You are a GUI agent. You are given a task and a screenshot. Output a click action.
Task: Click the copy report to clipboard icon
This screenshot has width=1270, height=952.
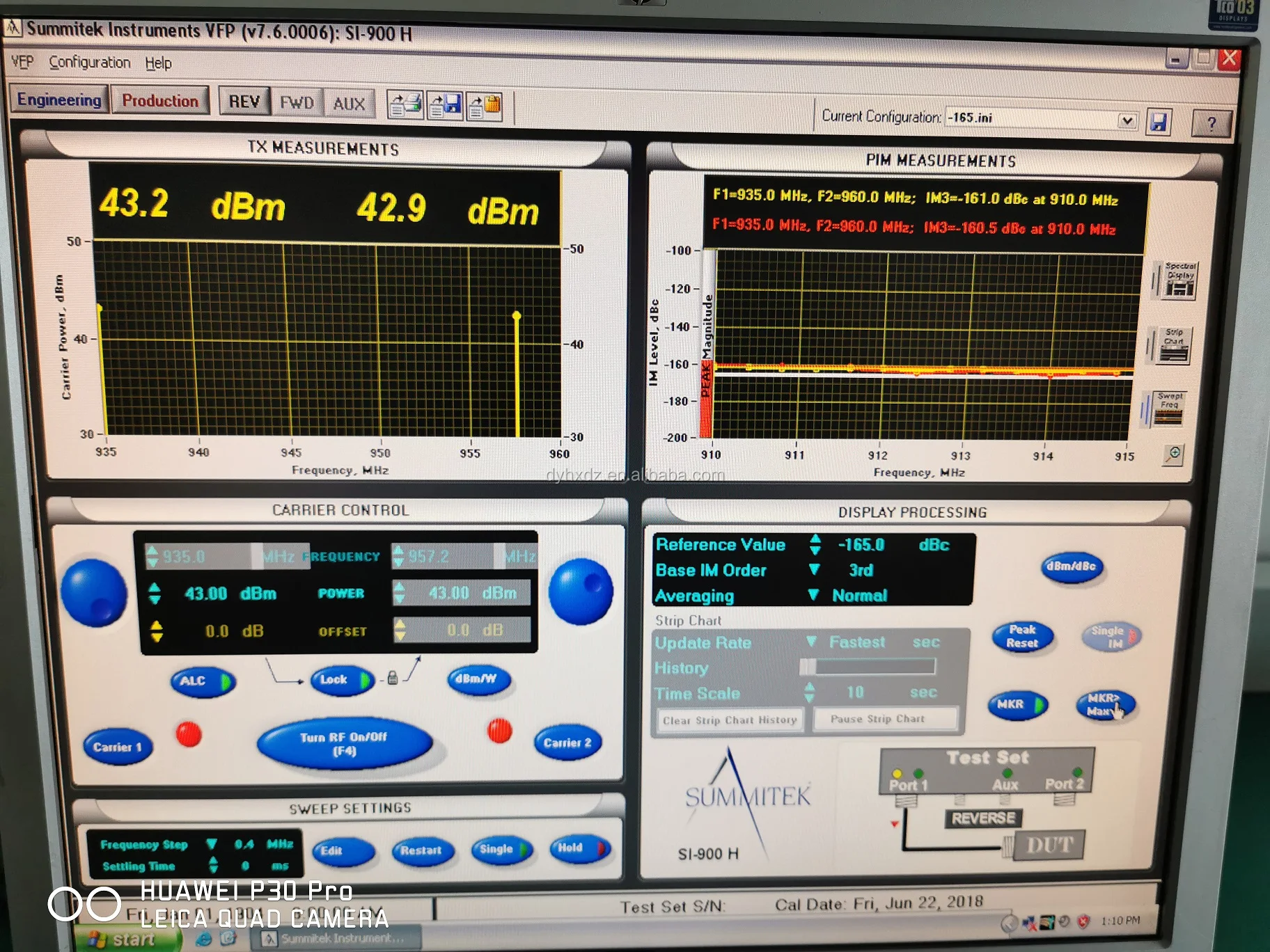pyautogui.click(x=485, y=106)
